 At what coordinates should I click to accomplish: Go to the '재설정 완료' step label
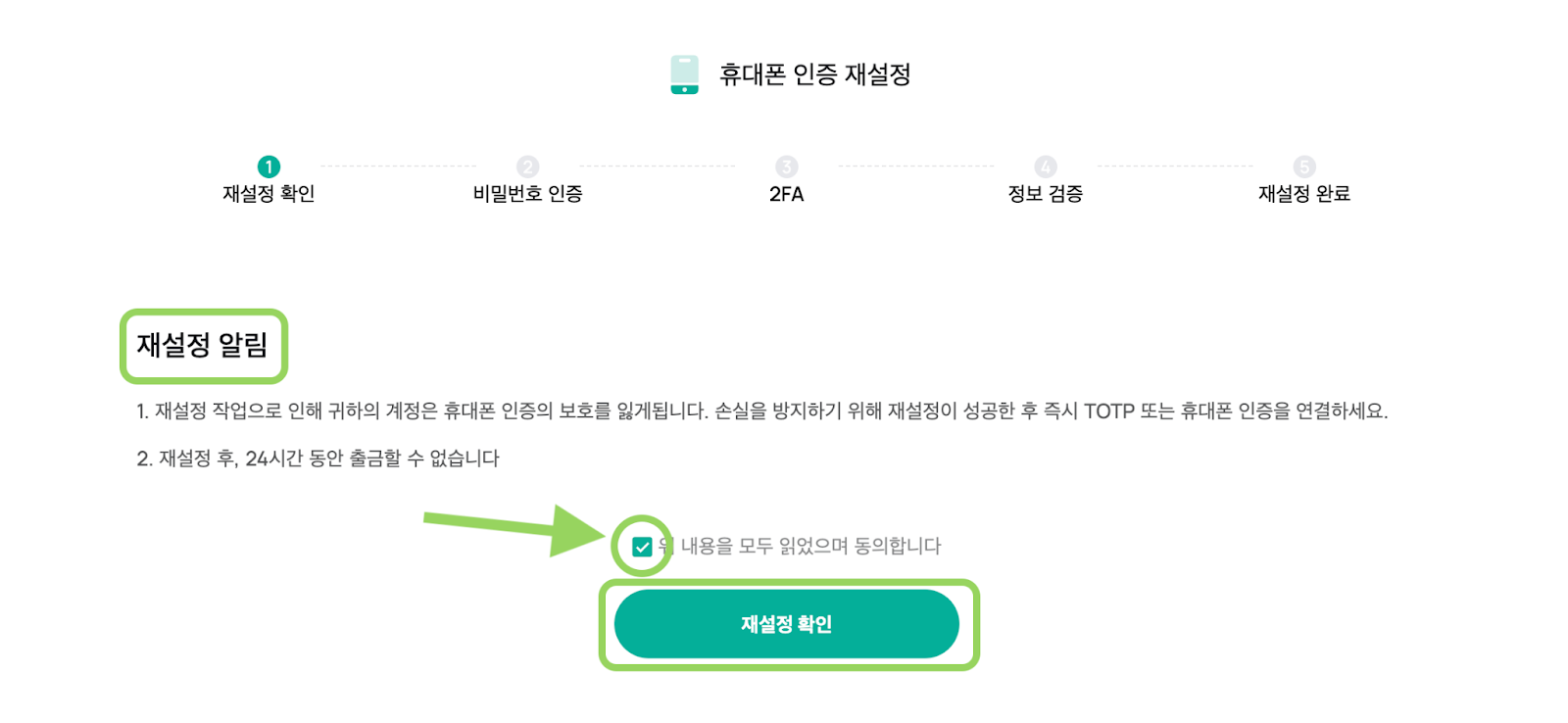tap(1304, 194)
